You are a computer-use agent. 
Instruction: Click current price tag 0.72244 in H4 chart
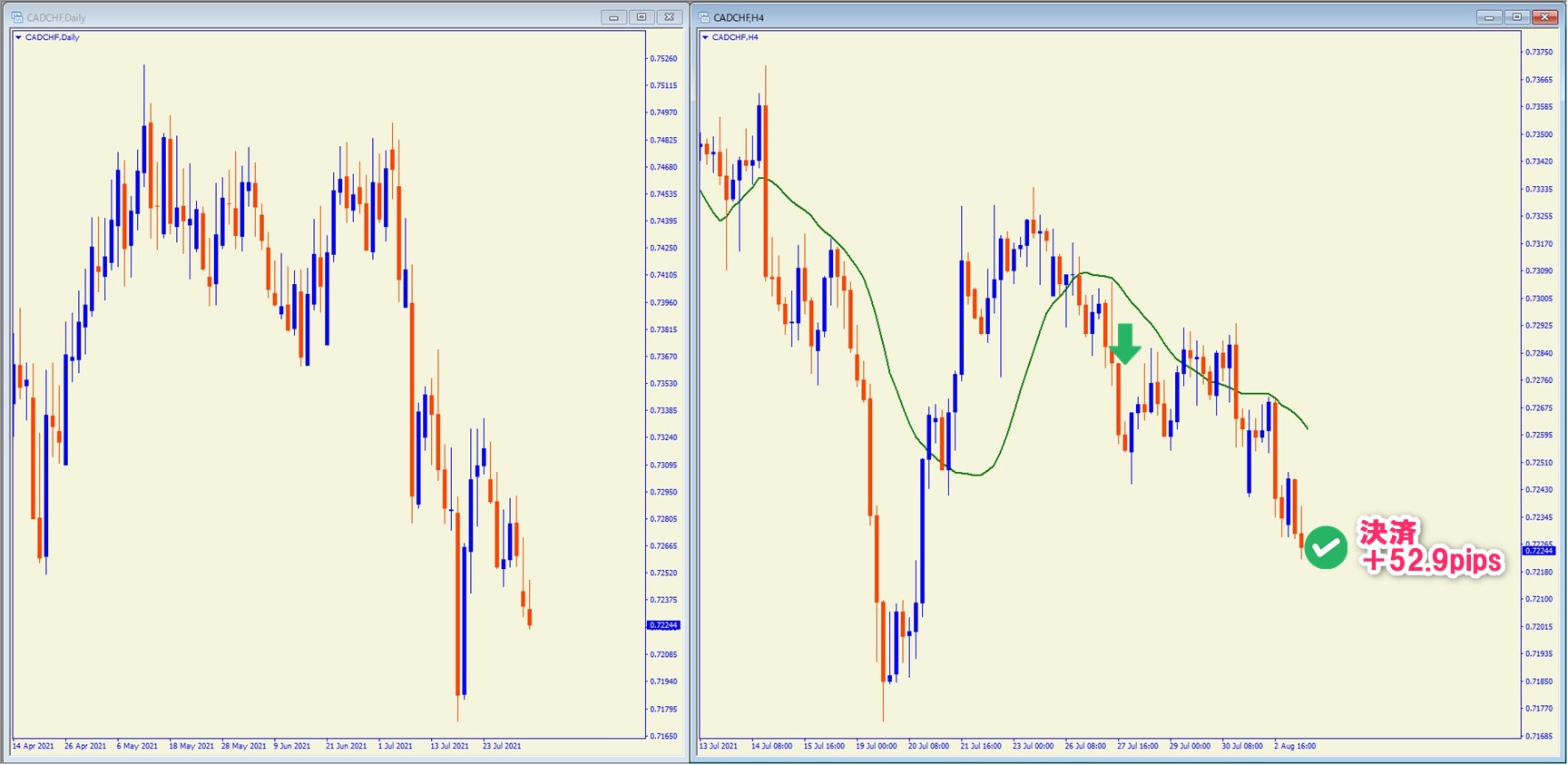(1539, 551)
